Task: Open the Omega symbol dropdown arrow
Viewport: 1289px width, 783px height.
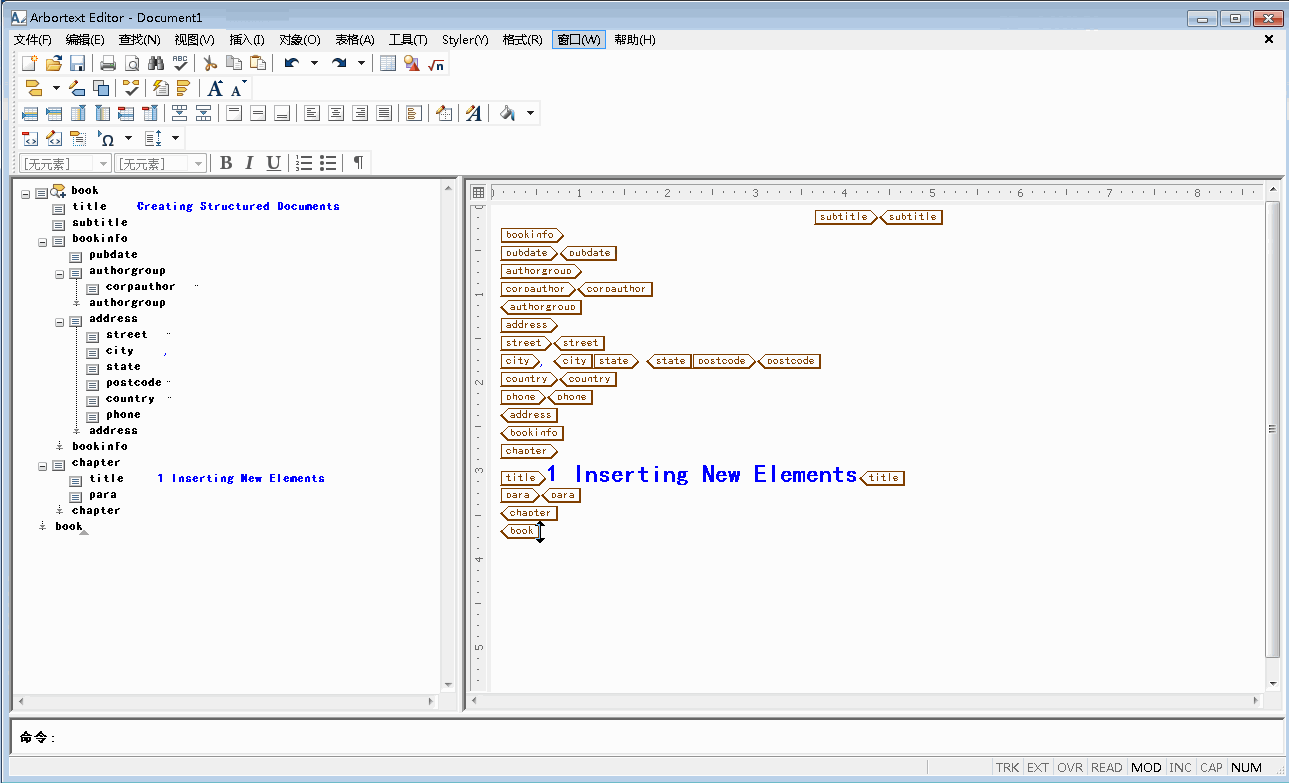Action: 129,138
